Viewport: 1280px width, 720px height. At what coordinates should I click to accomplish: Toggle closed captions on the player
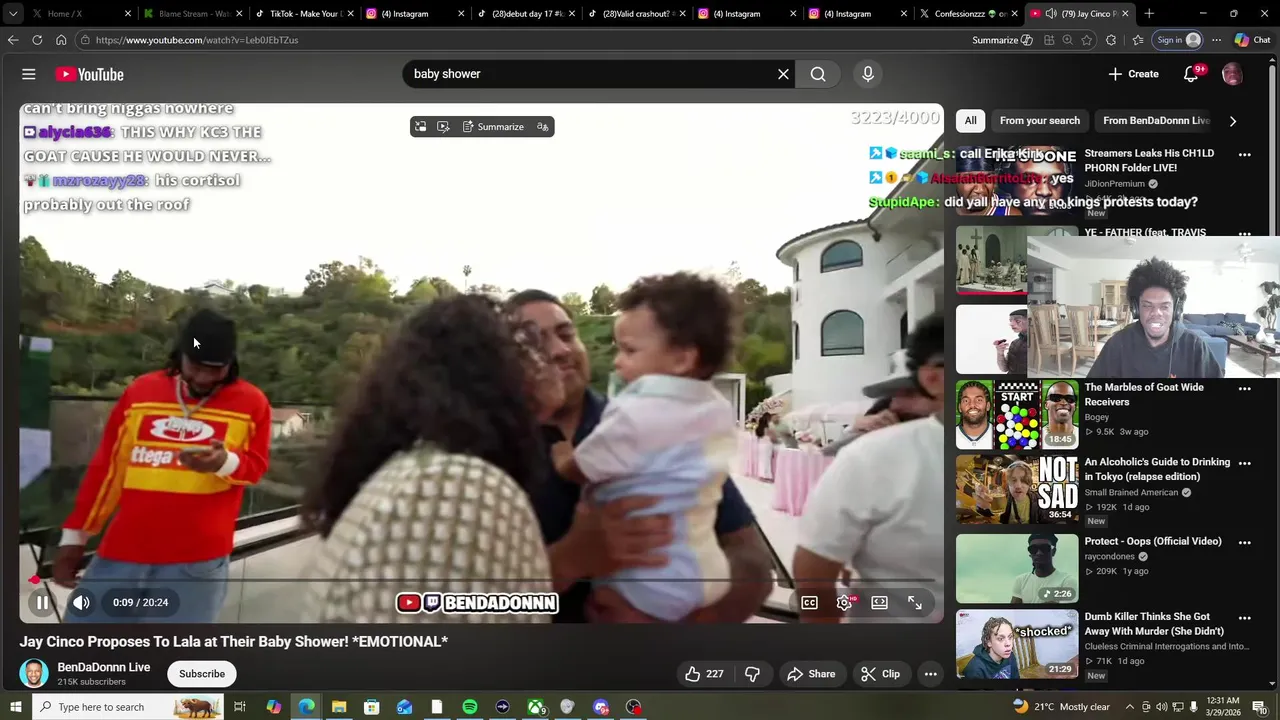point(809,602)
